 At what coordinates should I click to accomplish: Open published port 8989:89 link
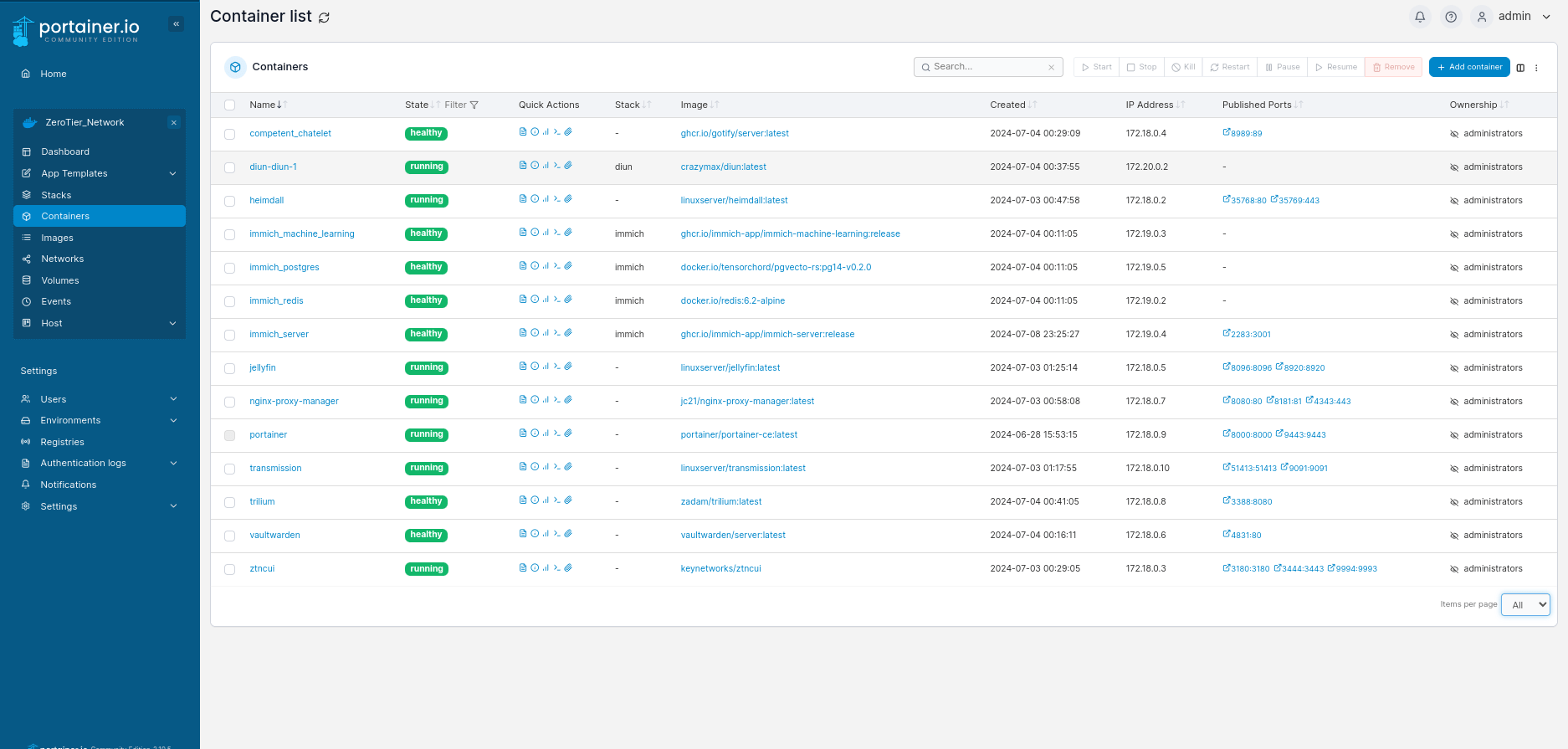click(x=1243, y=133)
